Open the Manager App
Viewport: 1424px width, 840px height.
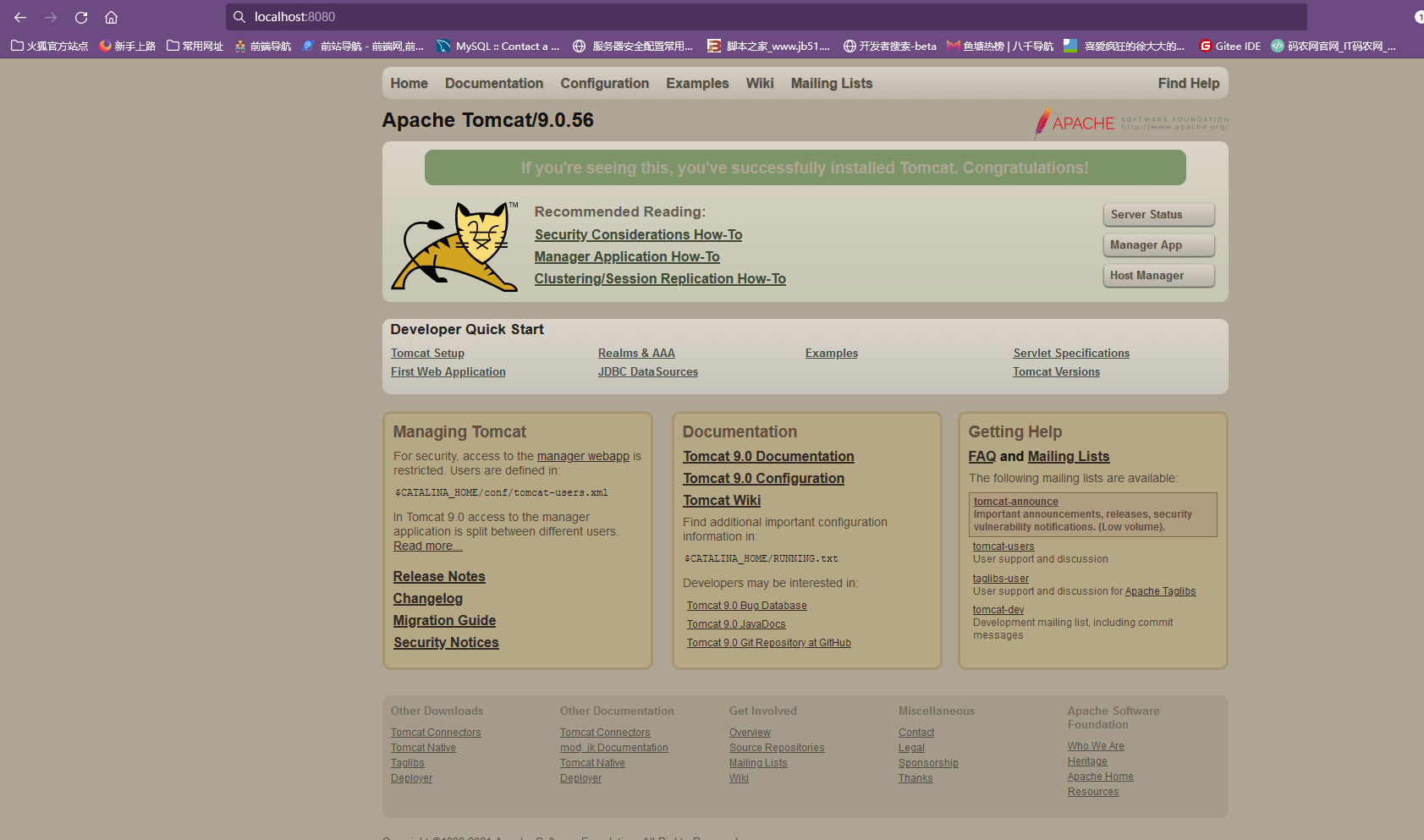coord(1157,244)
